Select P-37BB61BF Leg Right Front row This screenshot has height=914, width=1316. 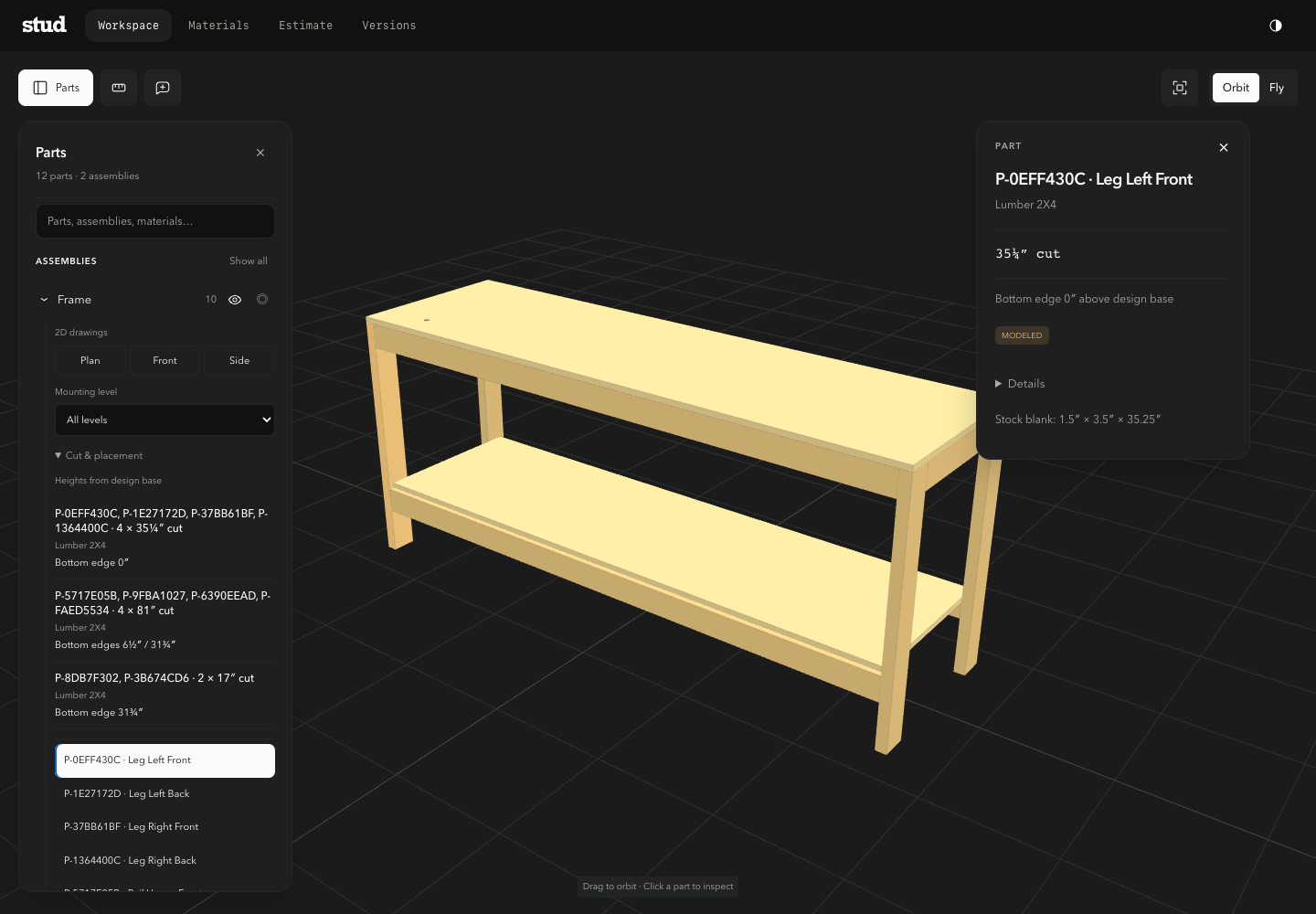point(164,827)
